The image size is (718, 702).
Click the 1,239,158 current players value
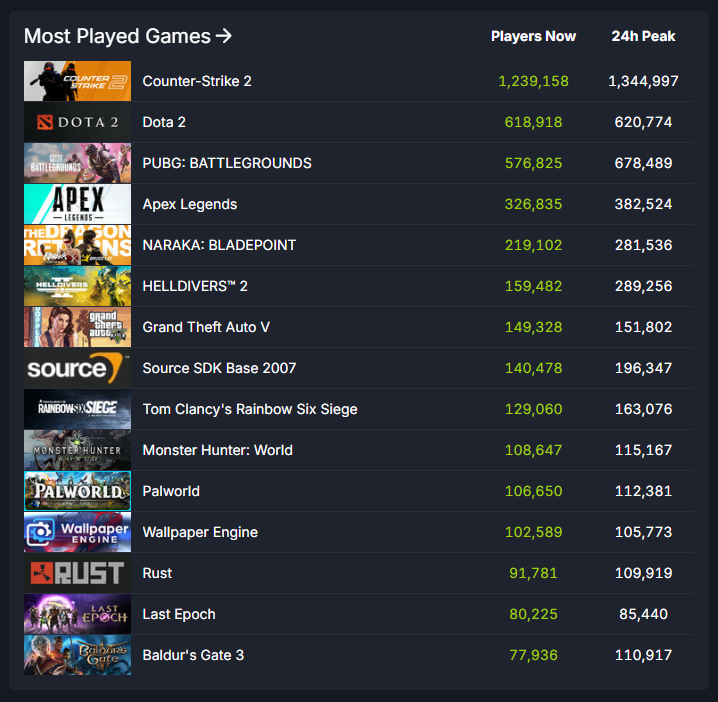click(533, 81)
